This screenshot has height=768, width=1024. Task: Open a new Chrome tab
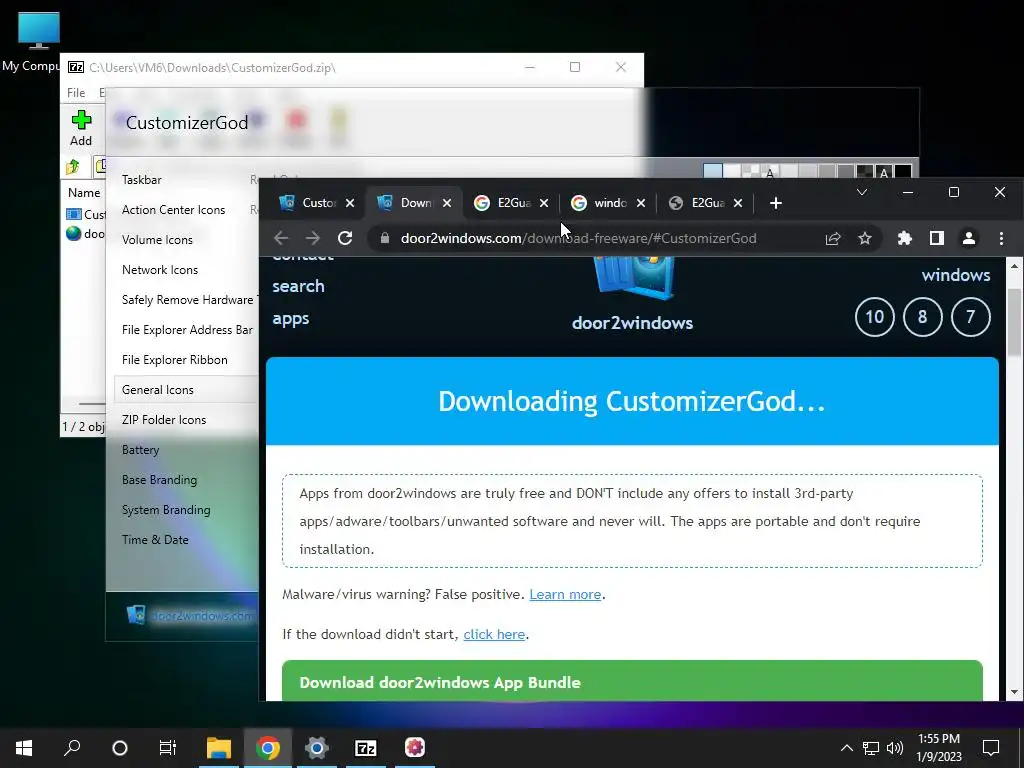[776, 203]
